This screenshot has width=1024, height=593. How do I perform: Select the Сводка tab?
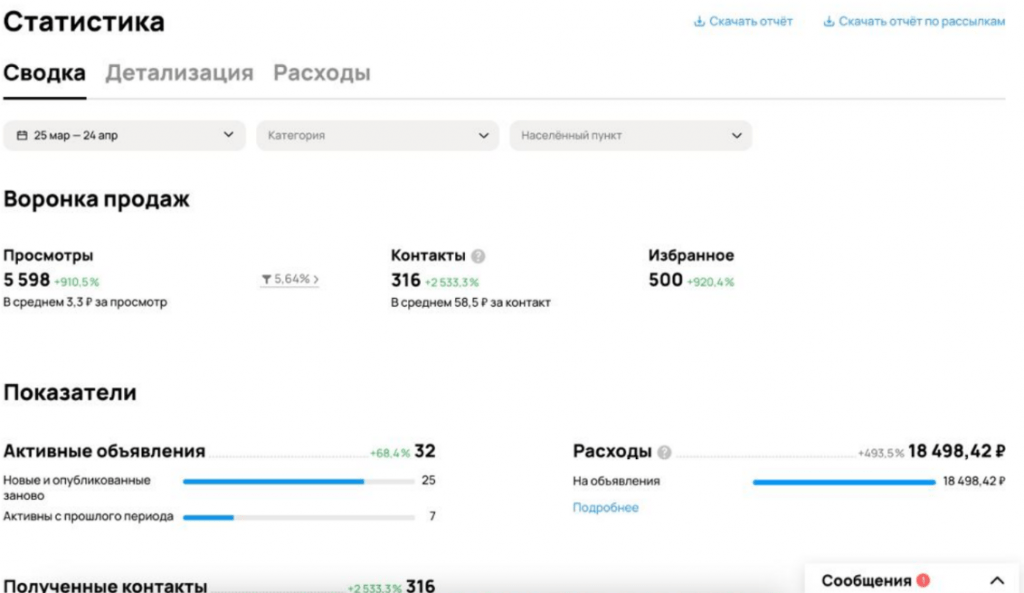[x=44, y=72]
